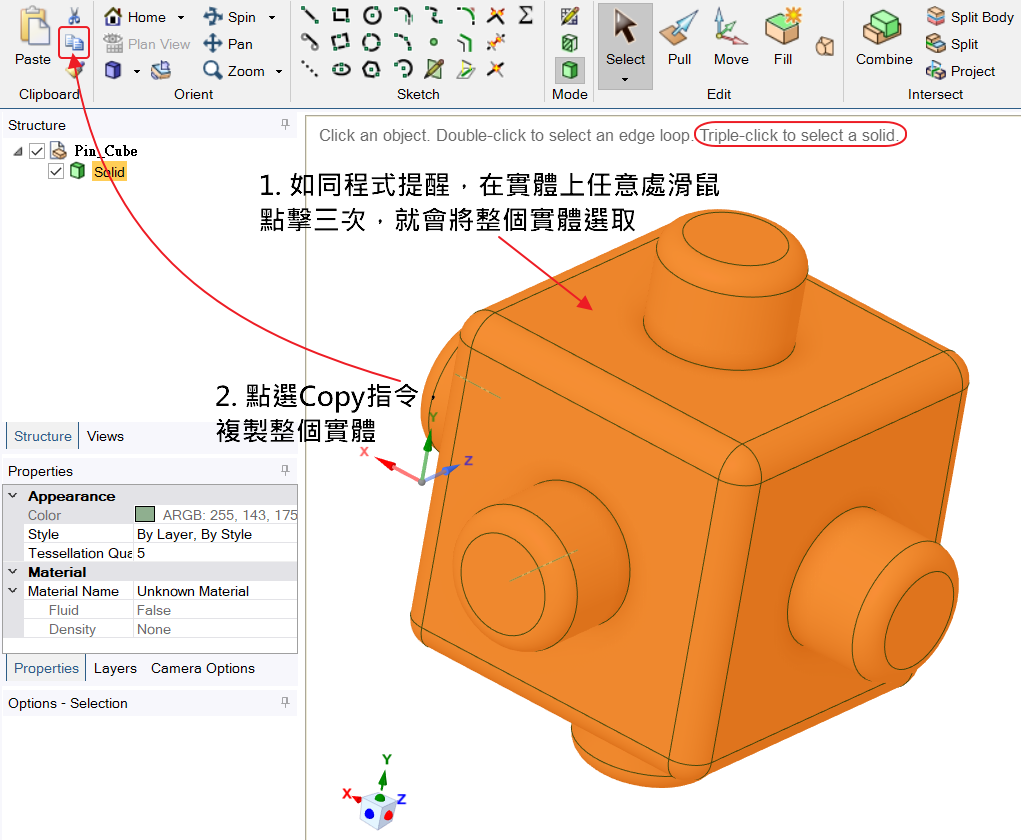The height and width of the screenshot is (840, 1021).
Task: Open the Camera Options tab
Action: click(203, 669)
